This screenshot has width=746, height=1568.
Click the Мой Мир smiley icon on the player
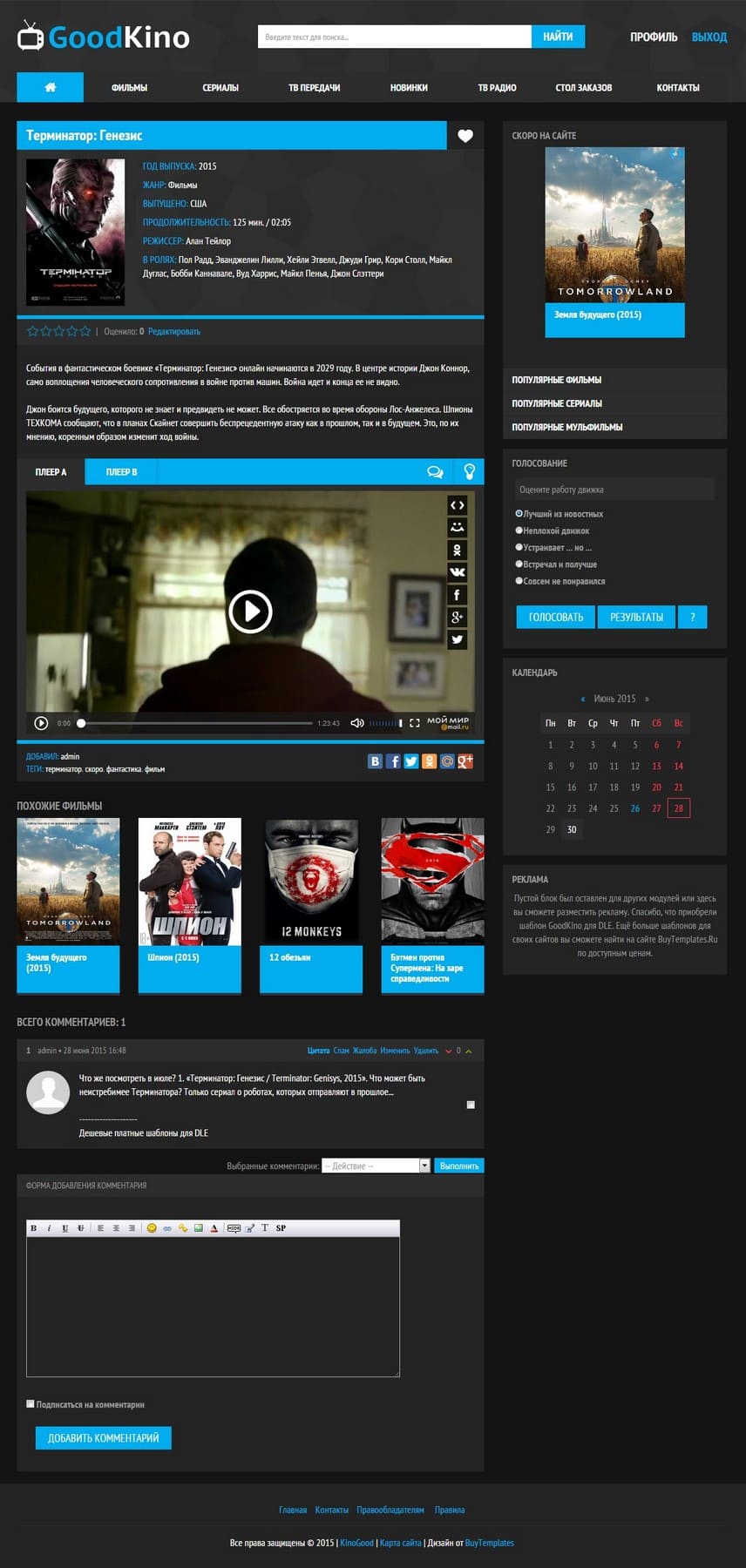(457, 528)
